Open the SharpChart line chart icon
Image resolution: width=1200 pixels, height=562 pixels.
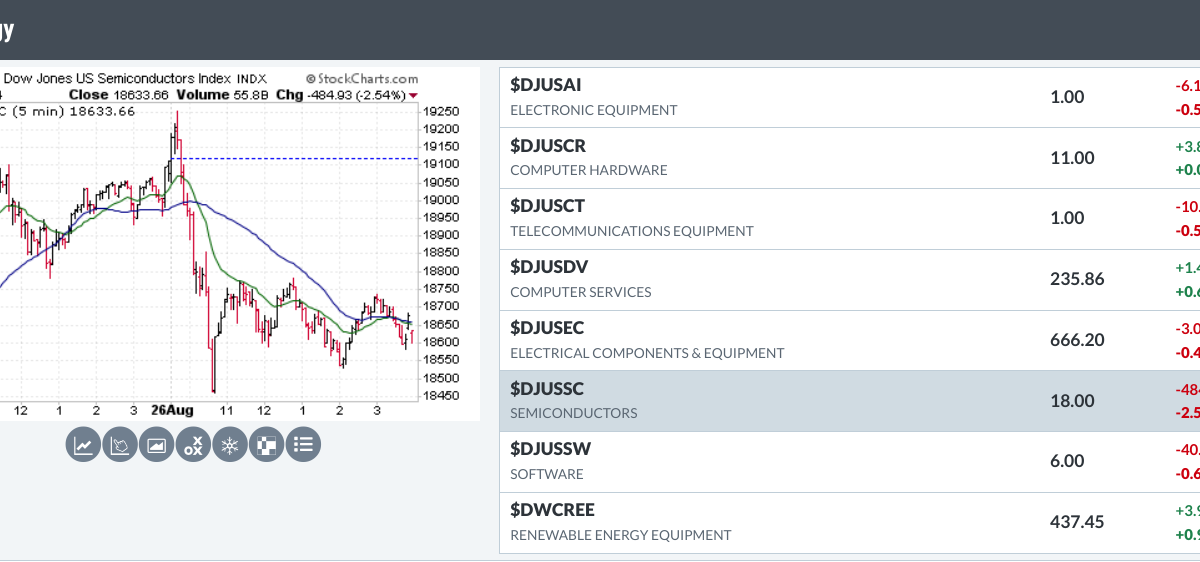83,445
